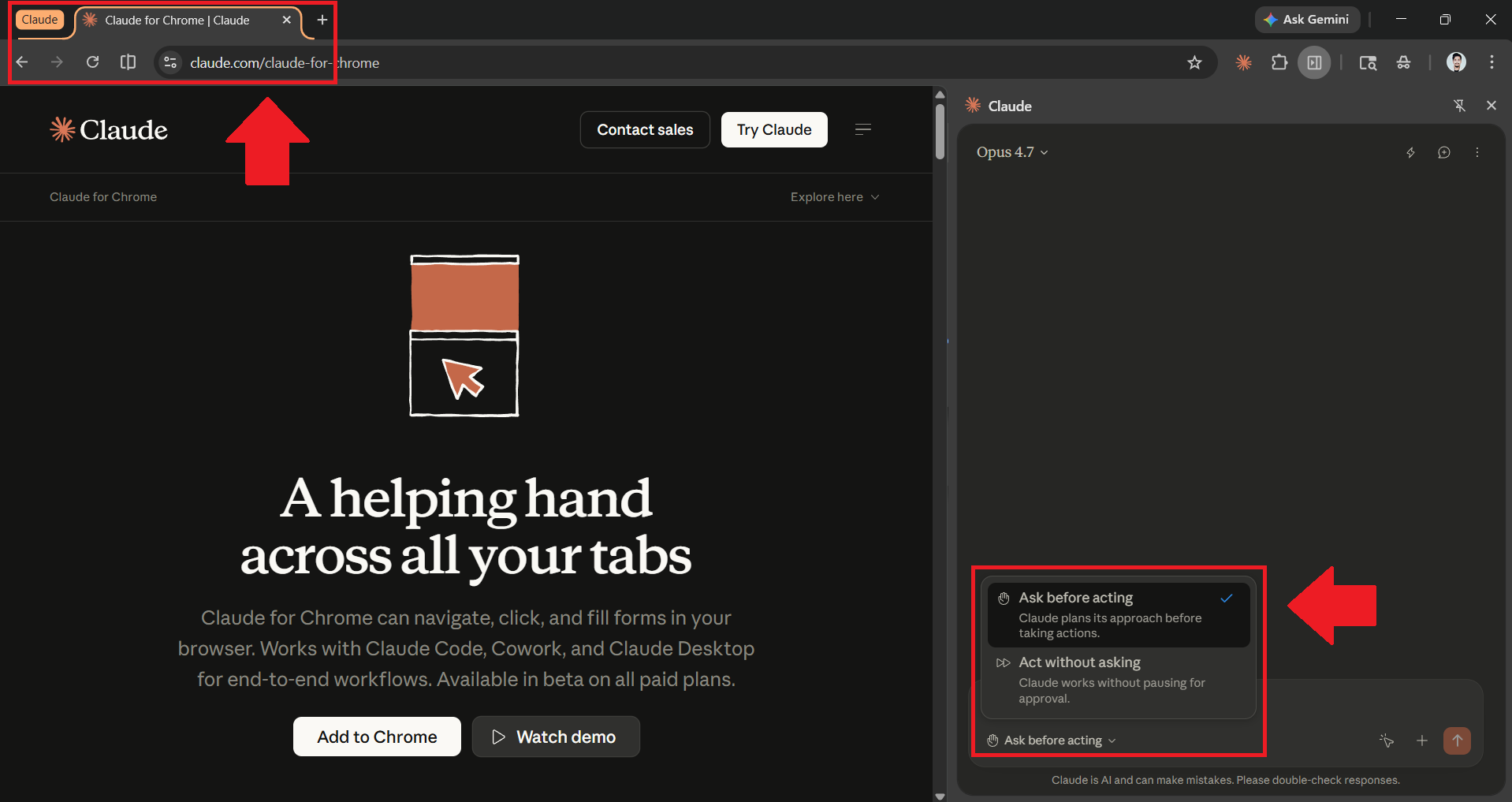Viewport: 1512px width, 802px height.
Task: Go back to the previous page
Action: pyautogui.click(x=22, y=62)
